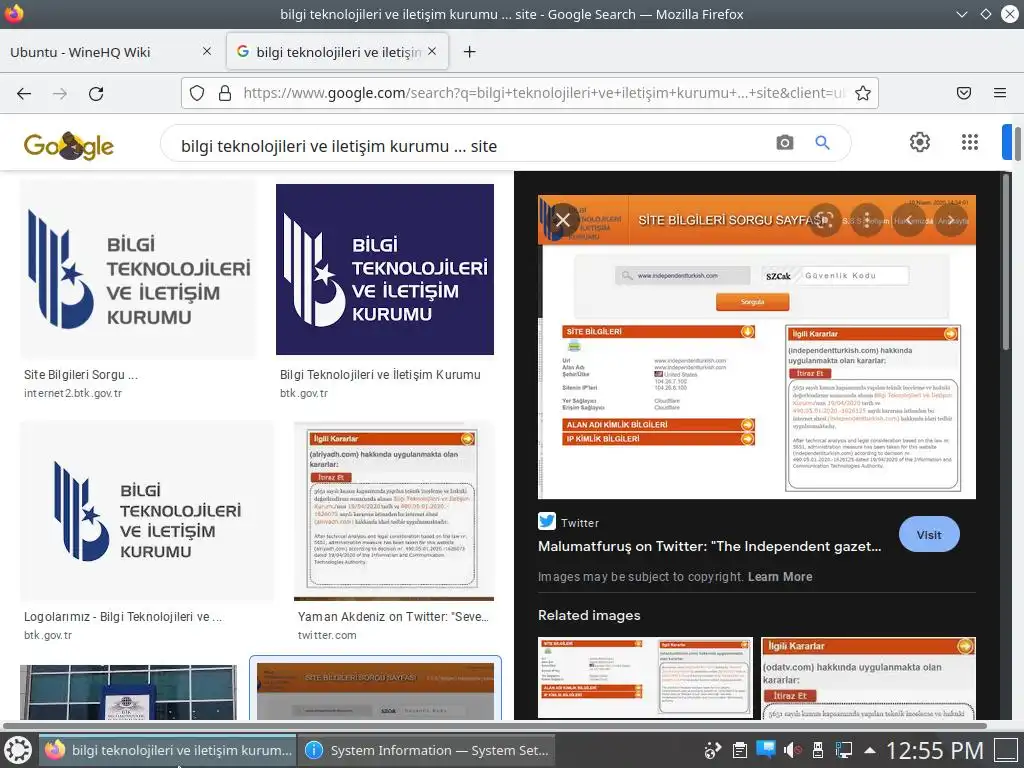Click the blue magnifier search button
1024x768 pixels.
822,142
